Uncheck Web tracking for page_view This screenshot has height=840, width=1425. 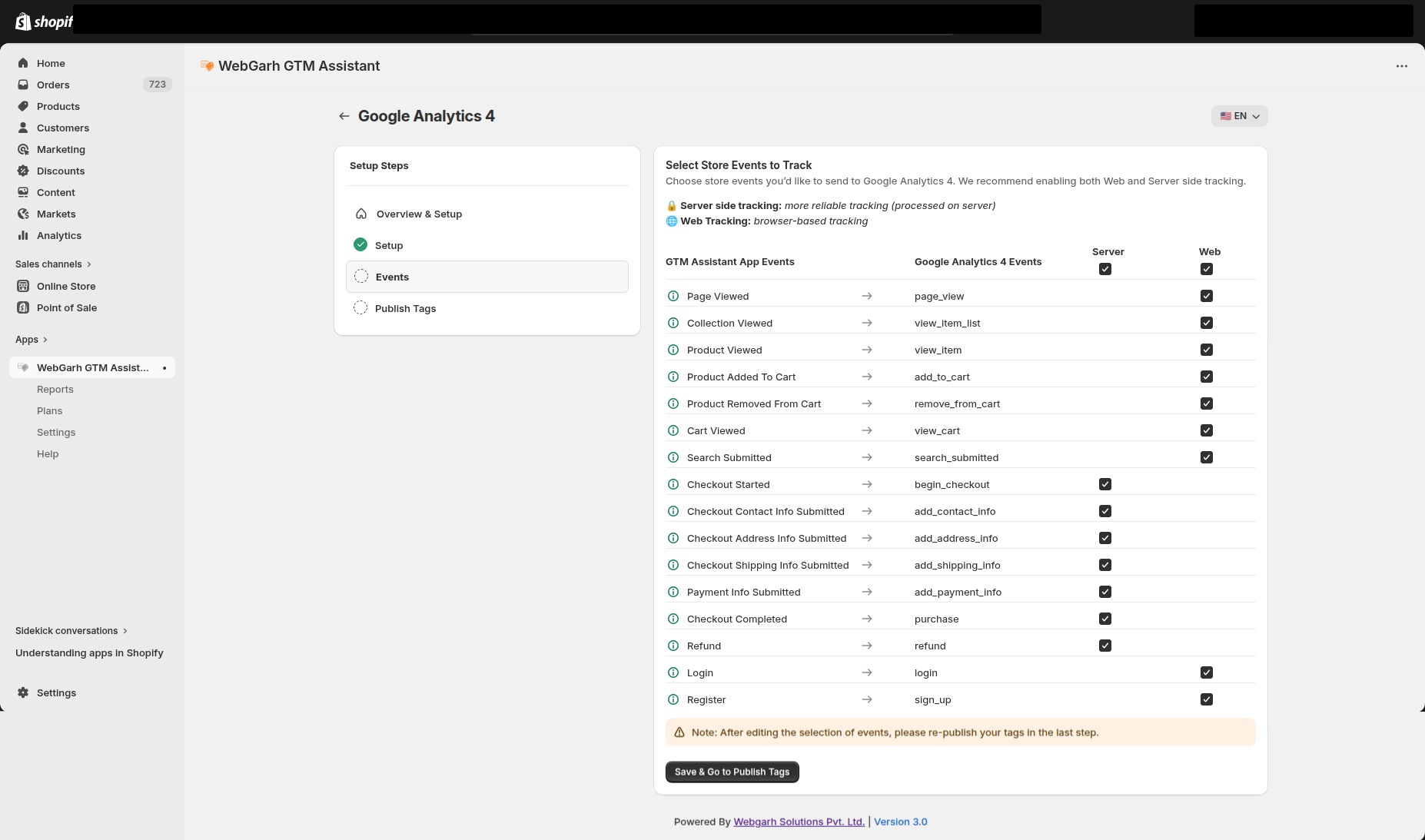pos(1207,296)
